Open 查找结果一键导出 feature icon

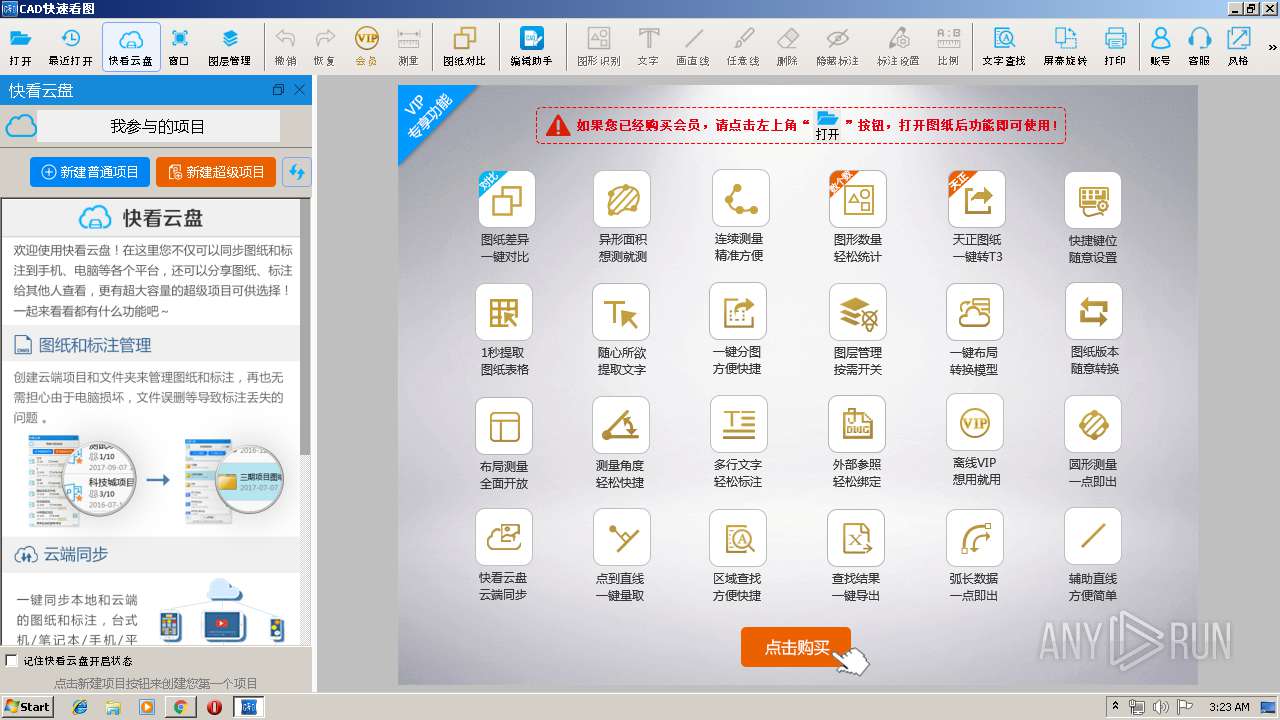coord(856,538)
